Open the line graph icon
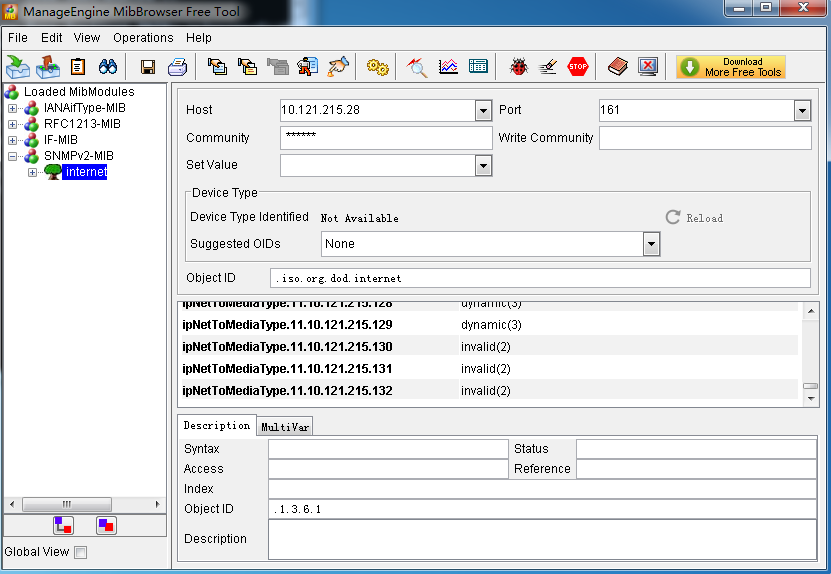The height and width of the screenshot is (574, 831). [x=448, y=67]
